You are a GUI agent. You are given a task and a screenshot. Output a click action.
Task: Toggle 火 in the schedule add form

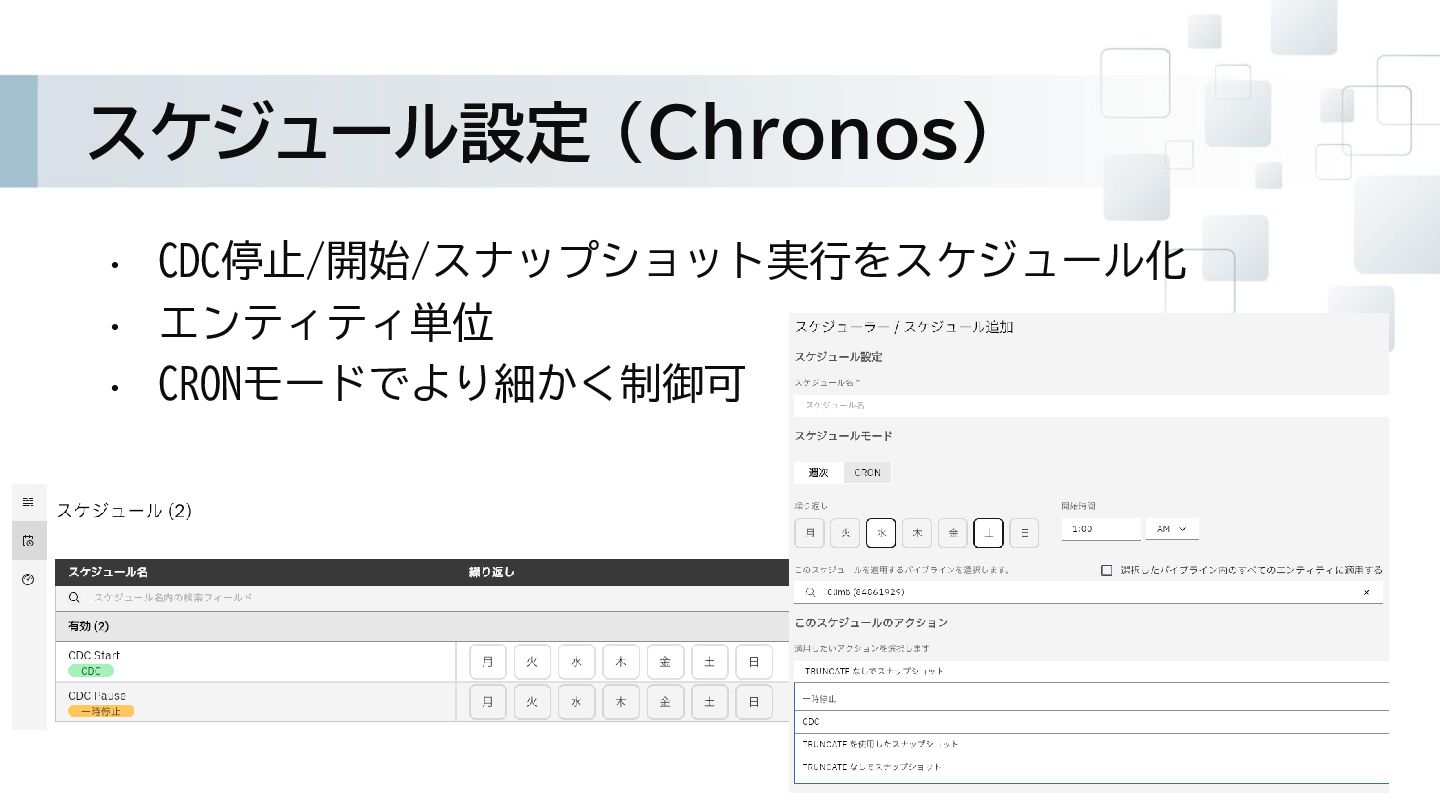[845, 533]
